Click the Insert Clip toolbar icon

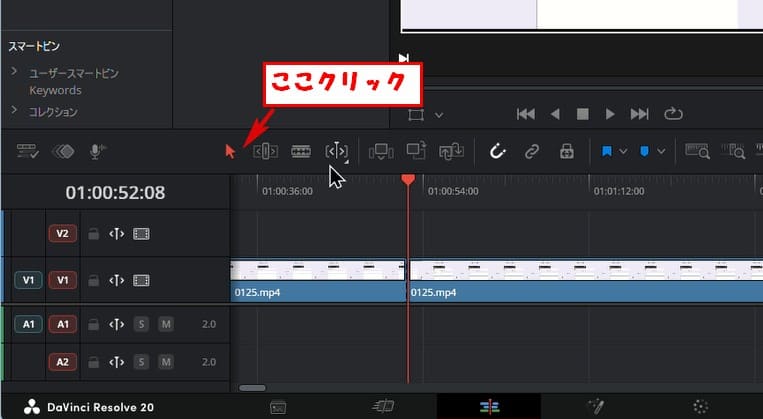(x=381, y=151)
